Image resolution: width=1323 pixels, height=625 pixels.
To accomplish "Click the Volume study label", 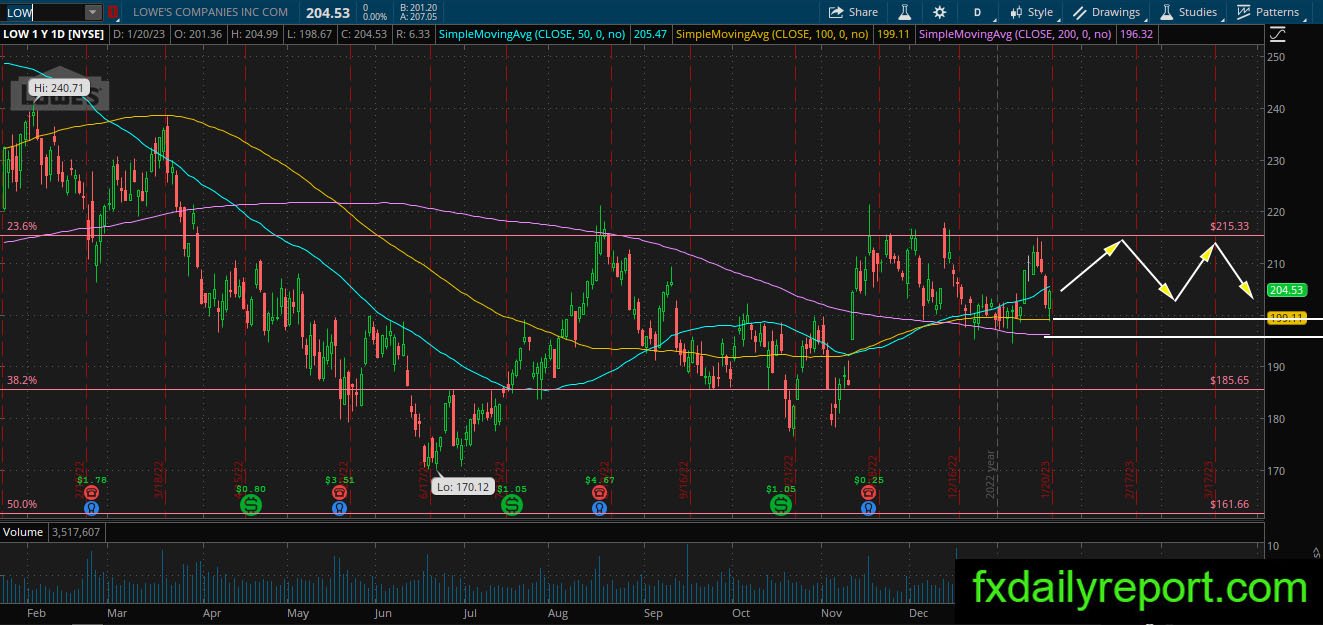I will click(21, 533).
